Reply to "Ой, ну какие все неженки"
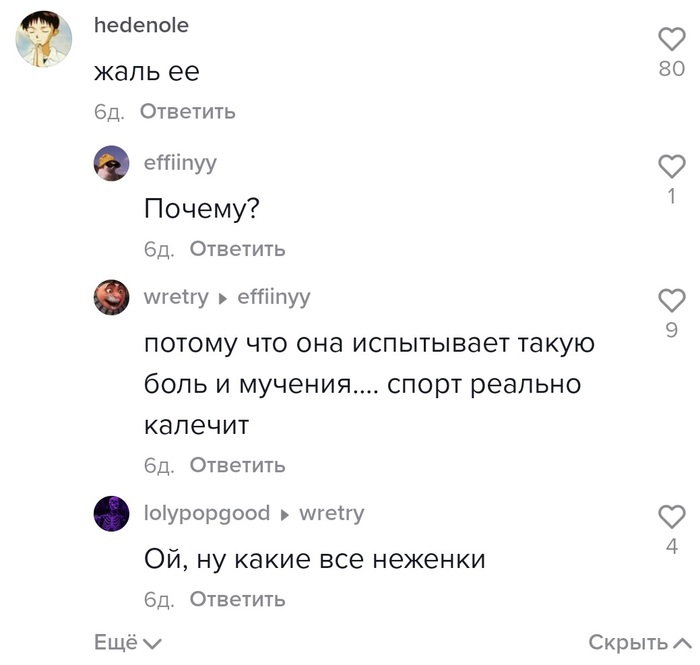The height and width of the screenshot is (665, 700). tap(237, 599)
